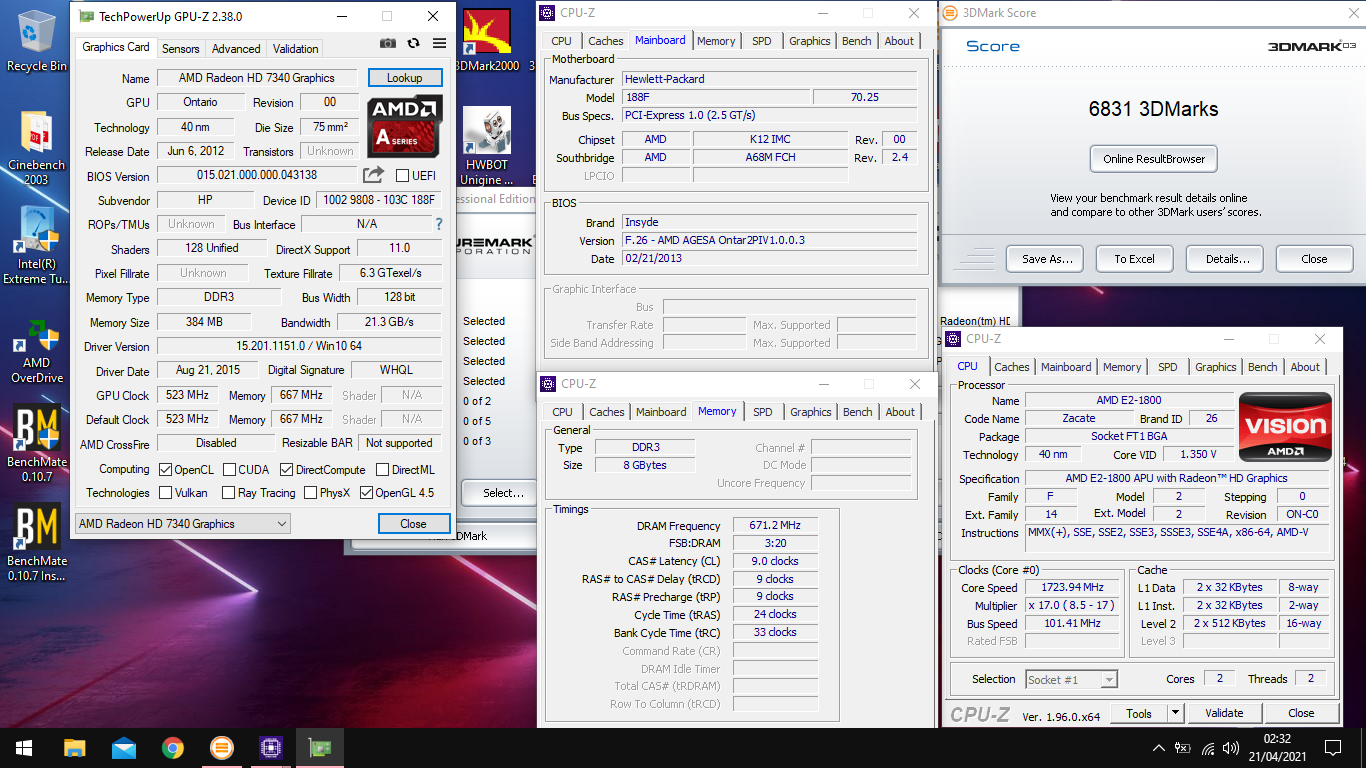The image size is (1366, 768).
Task: Expand the Tools dropdown arrow in CPU-Z
Action: click(x=1176, y=713)
